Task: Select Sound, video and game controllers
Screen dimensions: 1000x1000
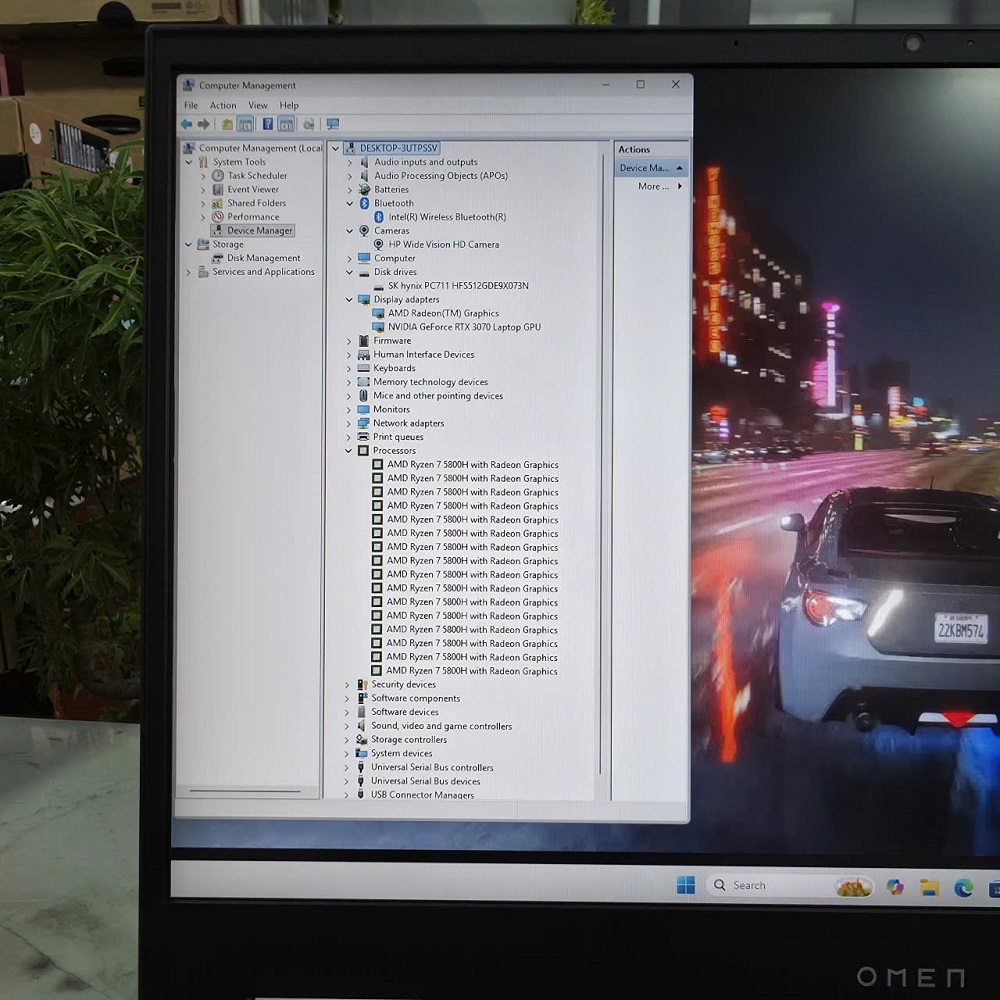Action: point(441,726)
